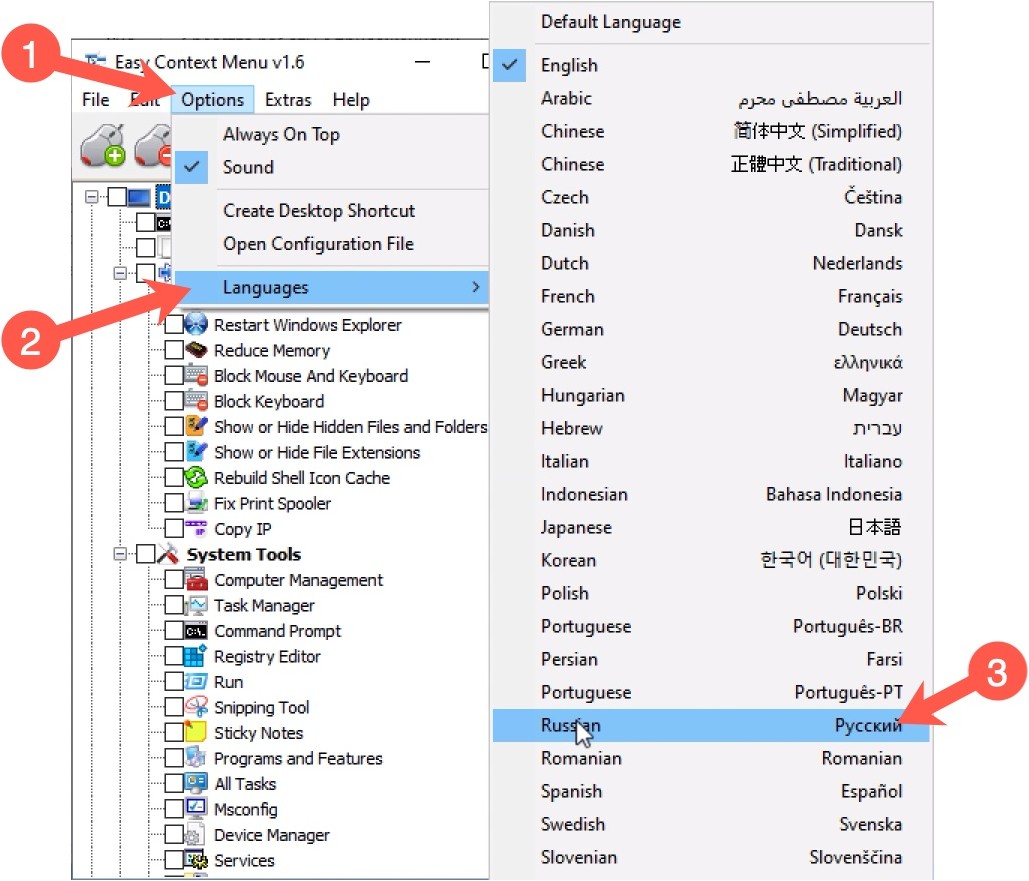Click the Services gears icon
This screenshot has height=881, width=1029.
click(196, 859)
